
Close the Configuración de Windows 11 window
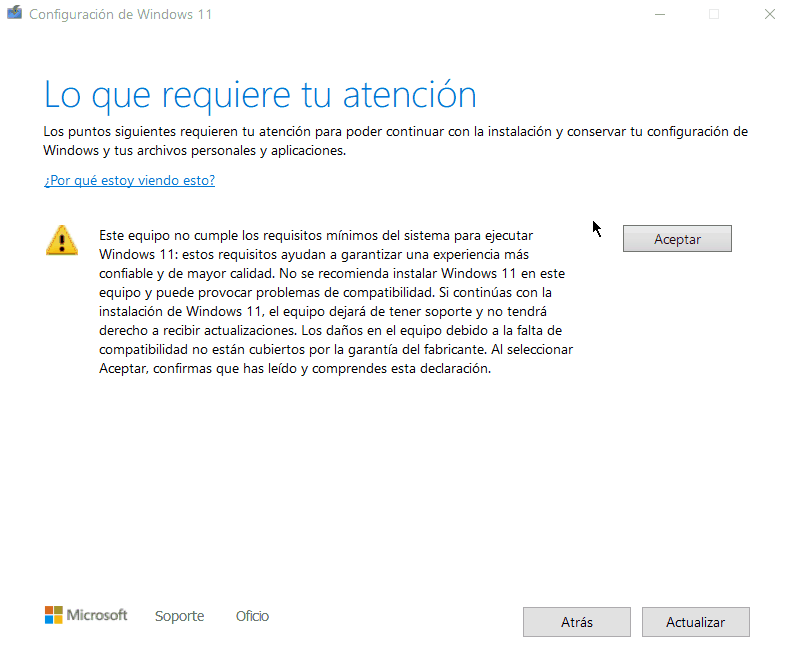point(769,14)
